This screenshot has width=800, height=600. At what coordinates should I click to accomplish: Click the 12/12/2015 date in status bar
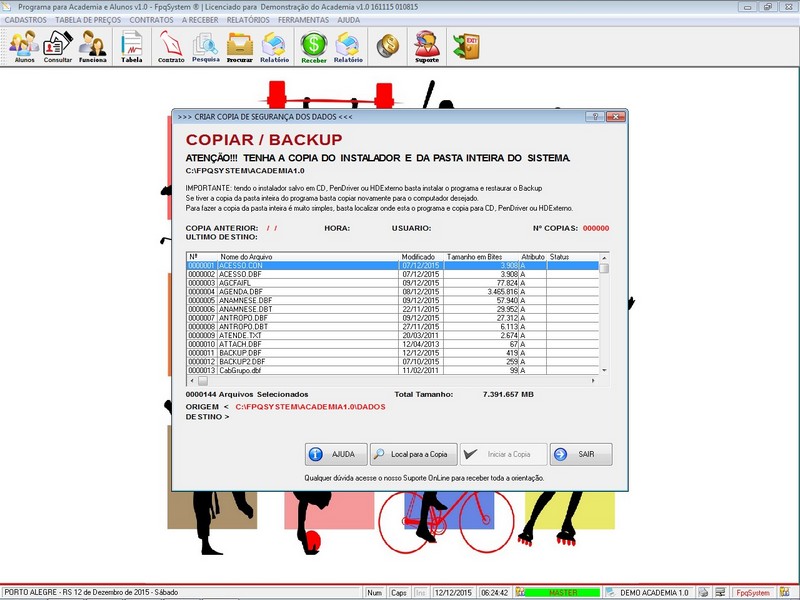coord(453,592)
